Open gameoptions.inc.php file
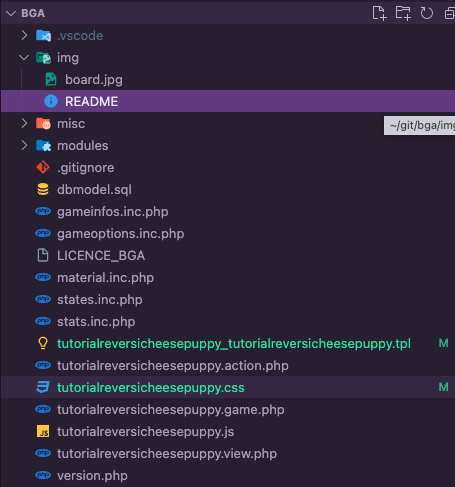The image size is (455, 487). [x=121, y=234]
